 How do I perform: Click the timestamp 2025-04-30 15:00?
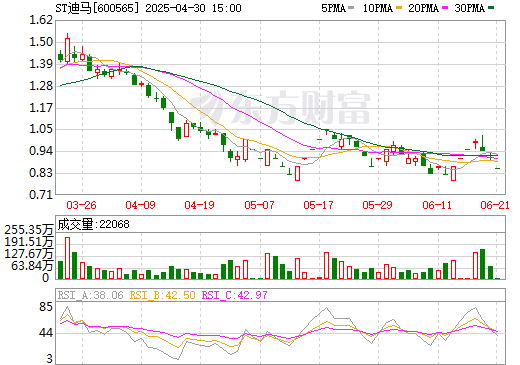coord(193,8)
